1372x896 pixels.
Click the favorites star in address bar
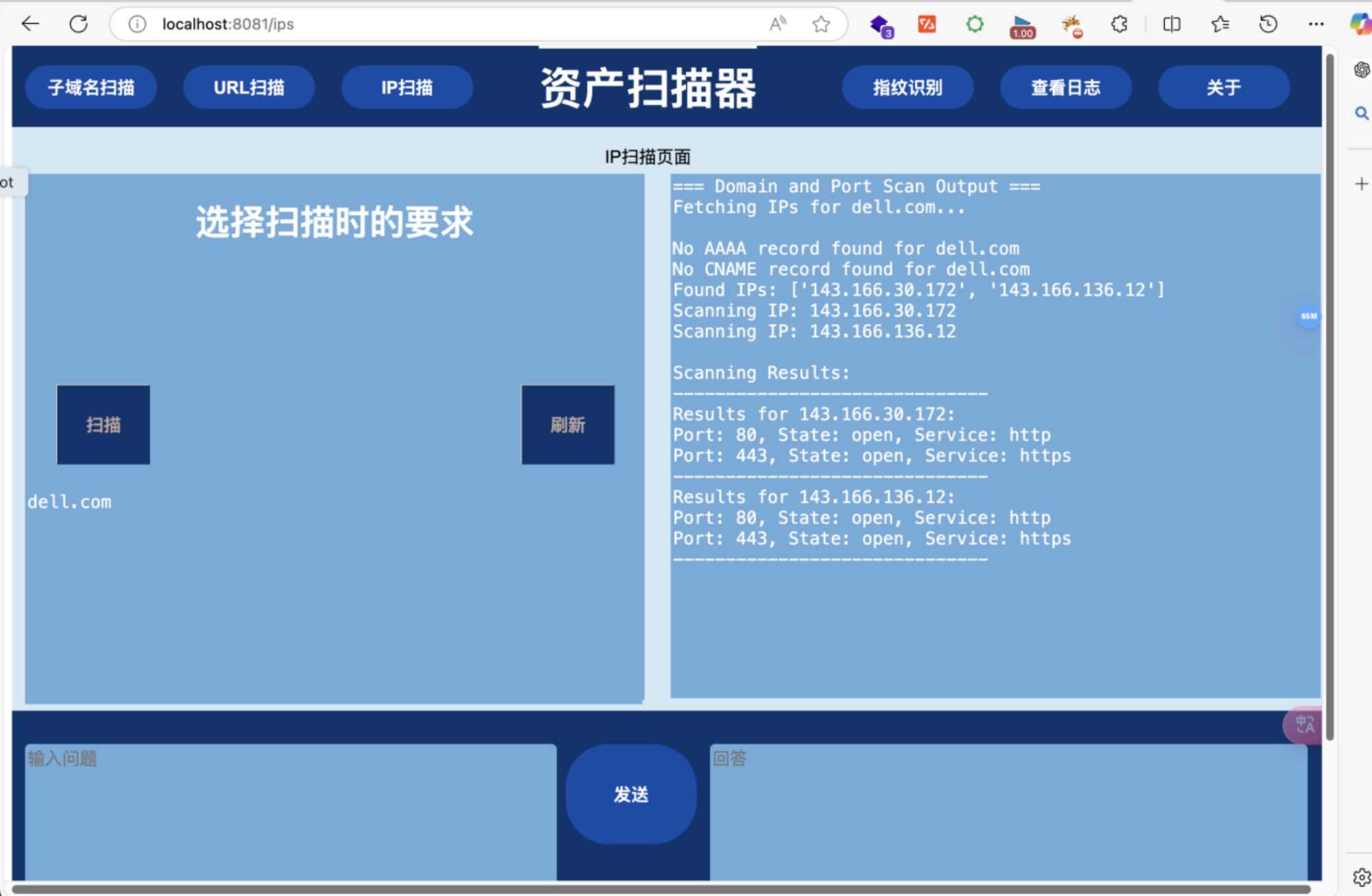pos(820,24)
